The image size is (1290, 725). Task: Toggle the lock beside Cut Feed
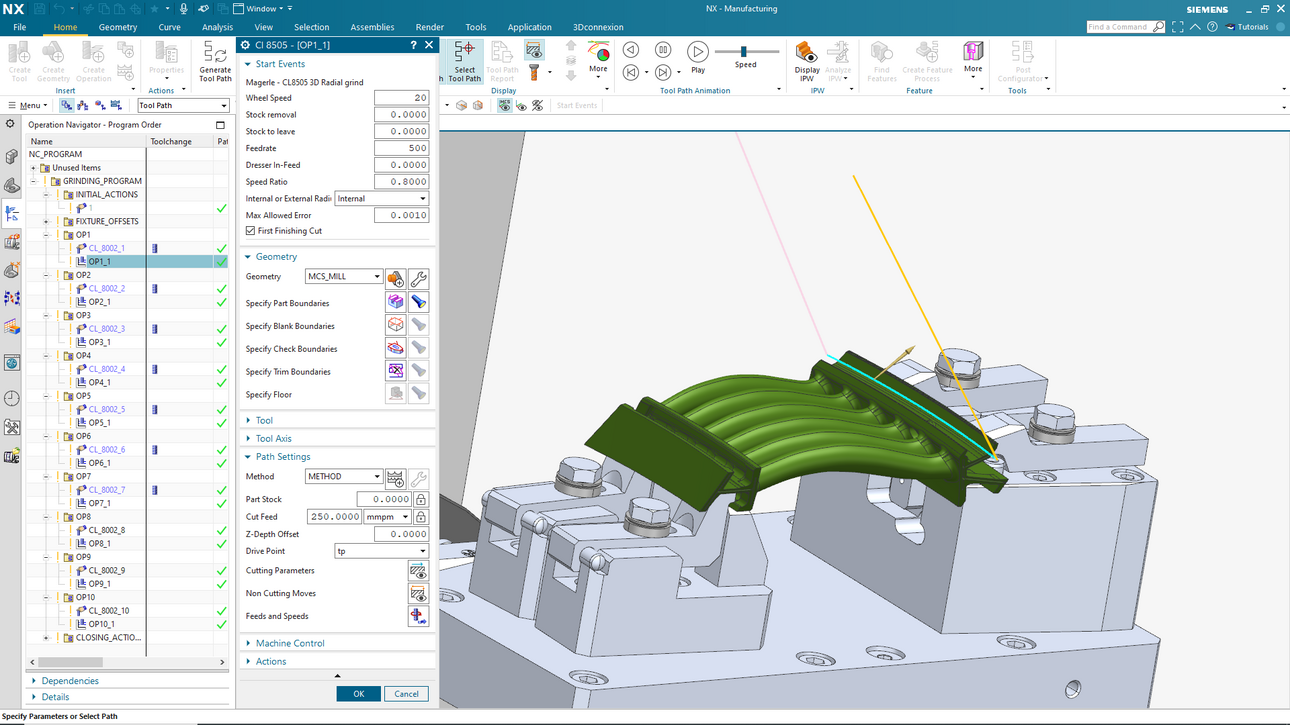tap(421, 517)
